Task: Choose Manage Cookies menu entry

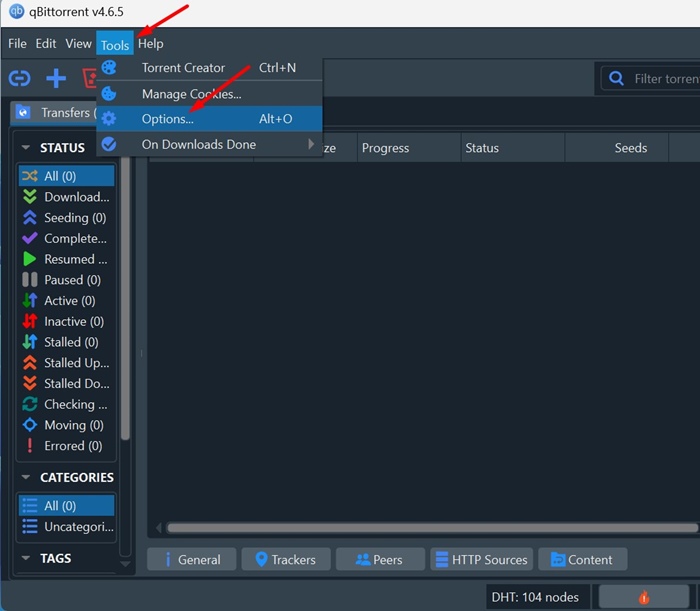Action: 209,94
